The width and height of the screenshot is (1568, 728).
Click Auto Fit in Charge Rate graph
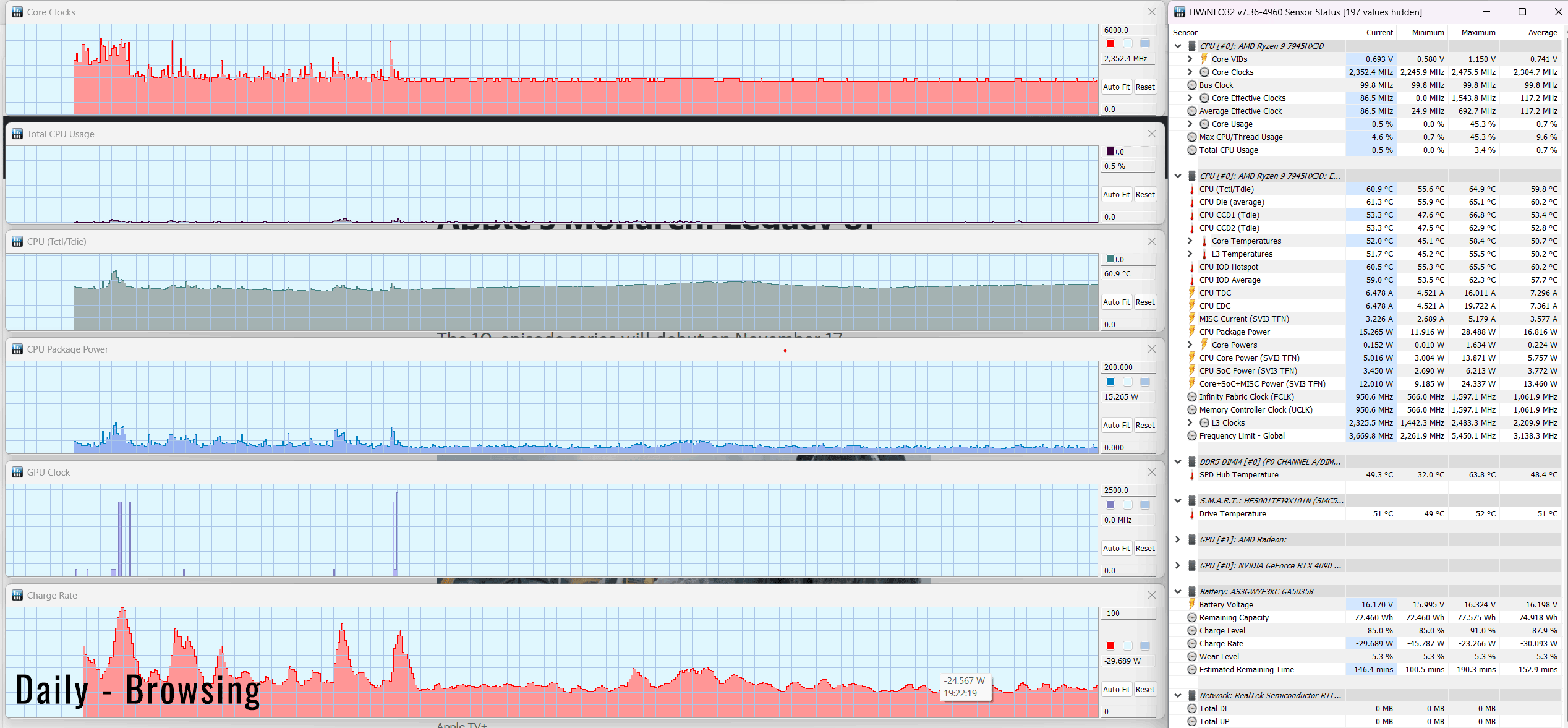(x=1116, y=690)
